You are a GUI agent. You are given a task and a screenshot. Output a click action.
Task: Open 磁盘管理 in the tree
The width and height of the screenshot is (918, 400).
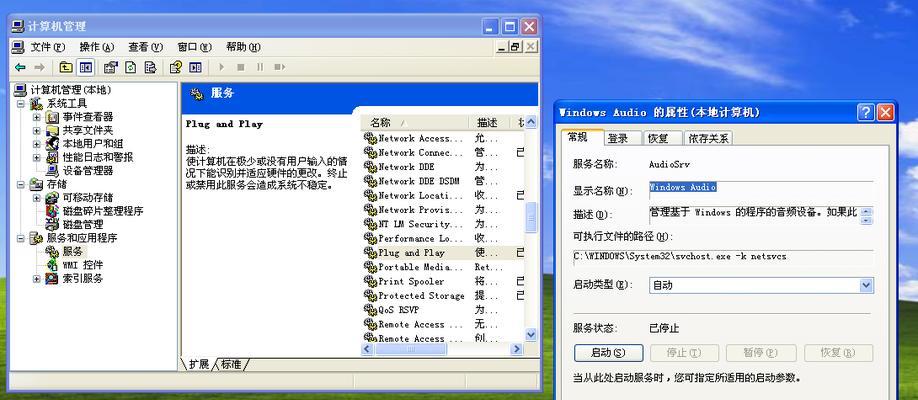(83, 224)
